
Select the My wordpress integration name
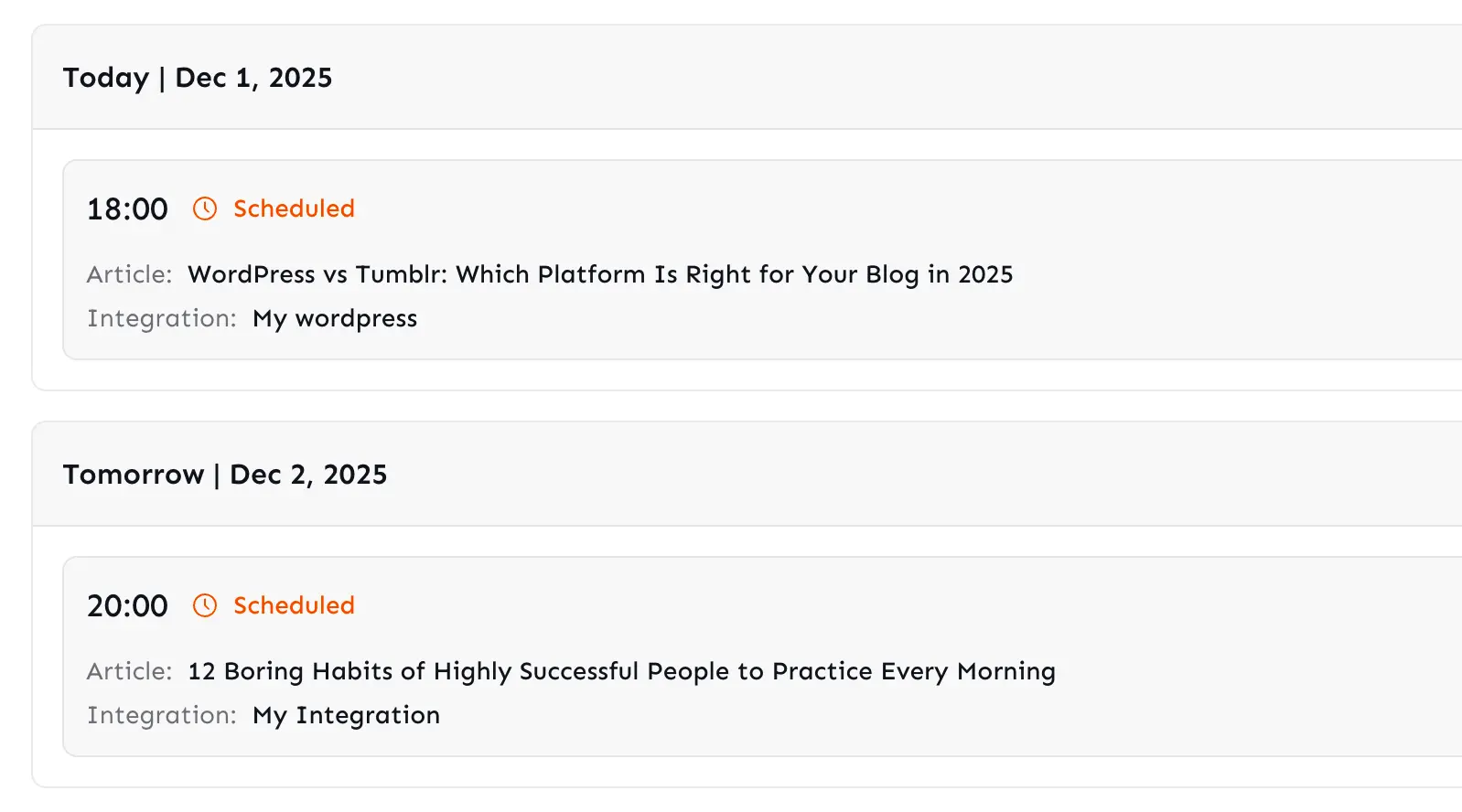pyautogui.click(x=335, y=319)
